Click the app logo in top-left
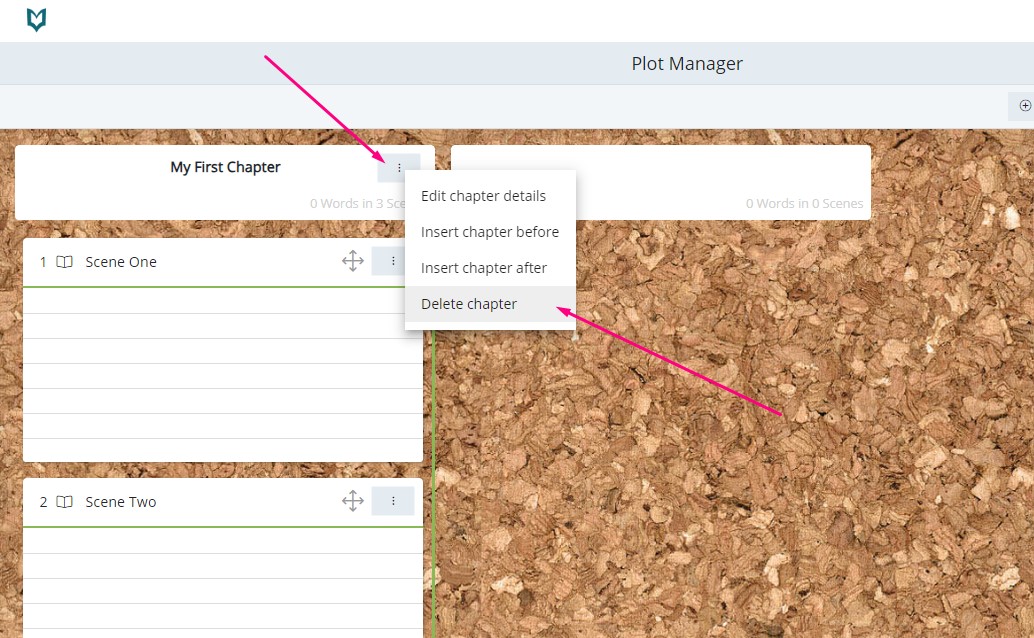The width and height of the screenshot is (1034, 638). tap(36, 20)
